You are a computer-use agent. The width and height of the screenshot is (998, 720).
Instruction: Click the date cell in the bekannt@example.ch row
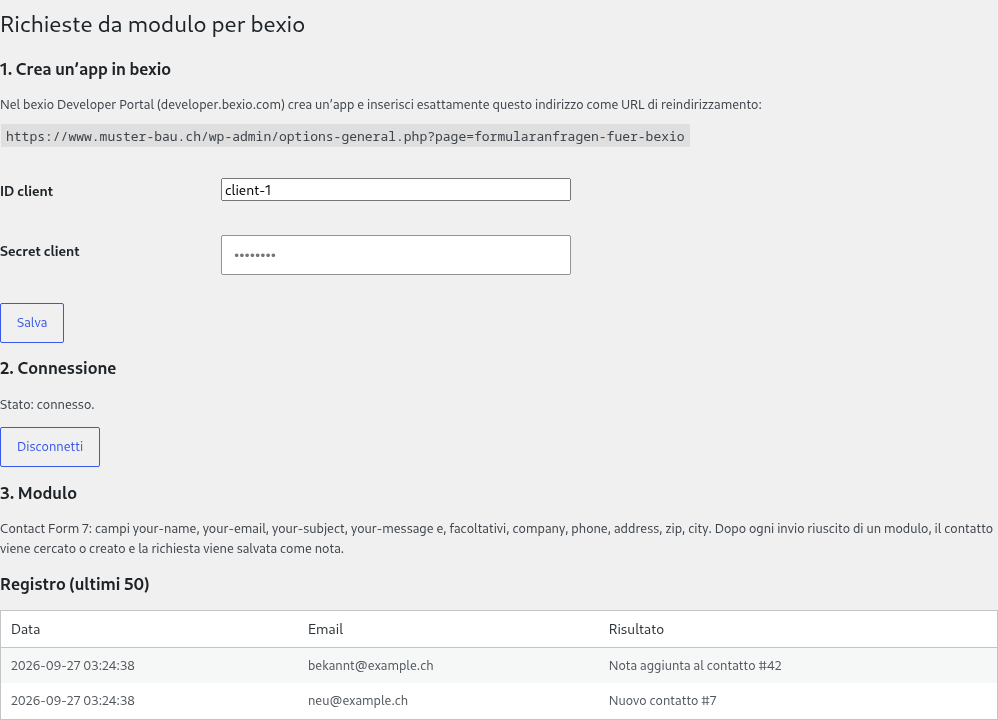tap(73, 666)
